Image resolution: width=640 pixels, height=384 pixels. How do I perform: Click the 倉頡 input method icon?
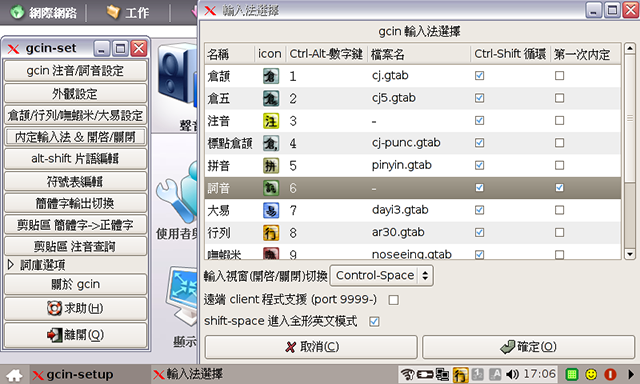[271, 76]
